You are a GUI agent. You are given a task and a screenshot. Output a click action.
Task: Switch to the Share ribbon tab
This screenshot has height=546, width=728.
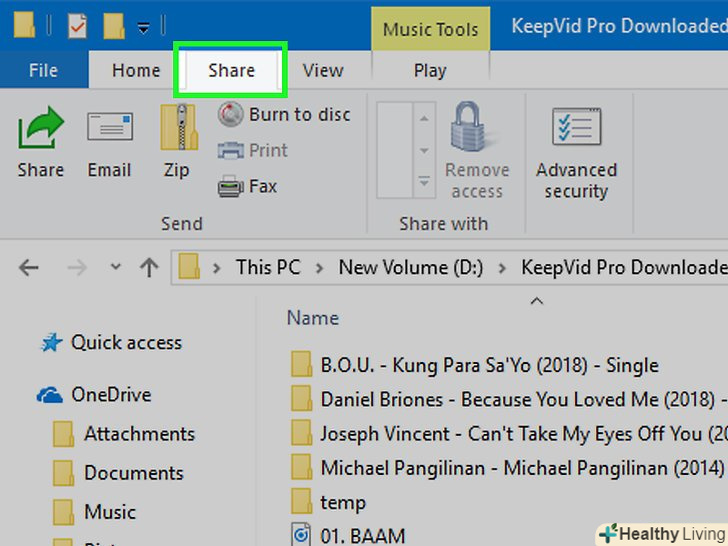[231, 70]
